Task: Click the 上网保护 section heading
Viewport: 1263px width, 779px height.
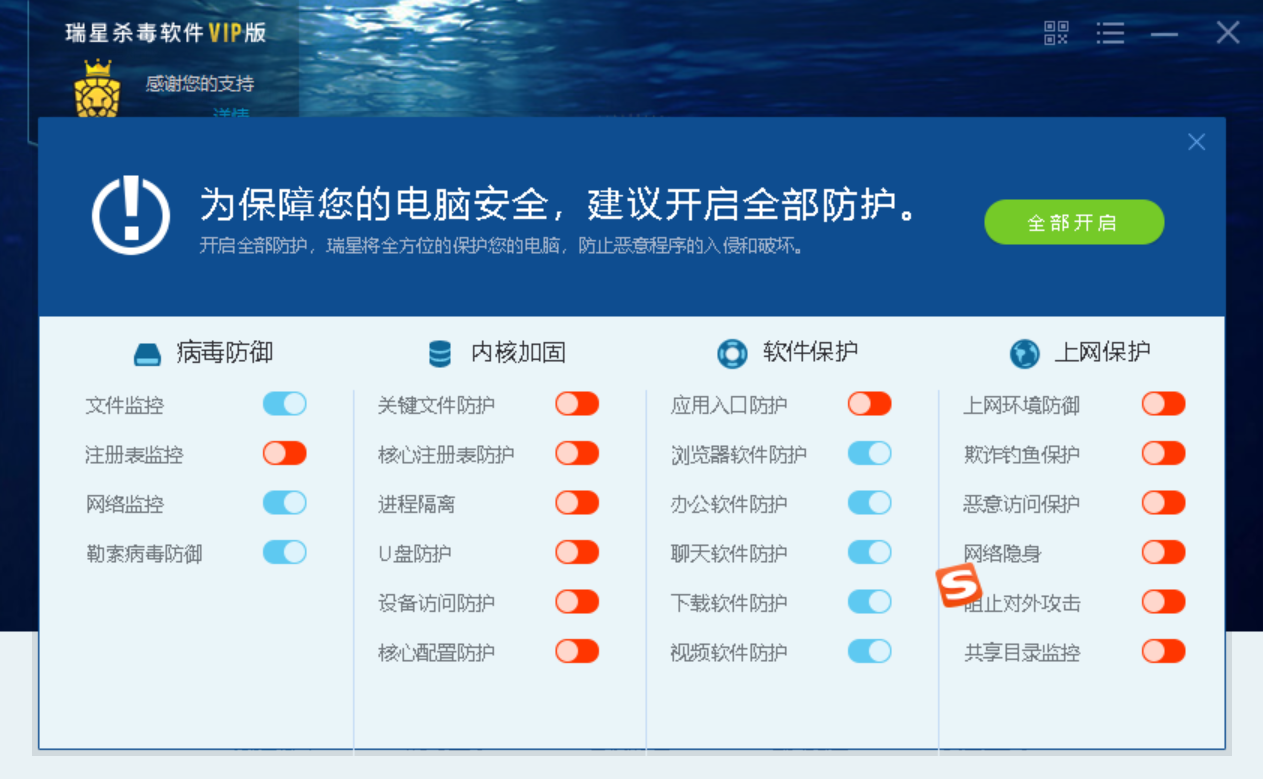Action: (1102, 353)
